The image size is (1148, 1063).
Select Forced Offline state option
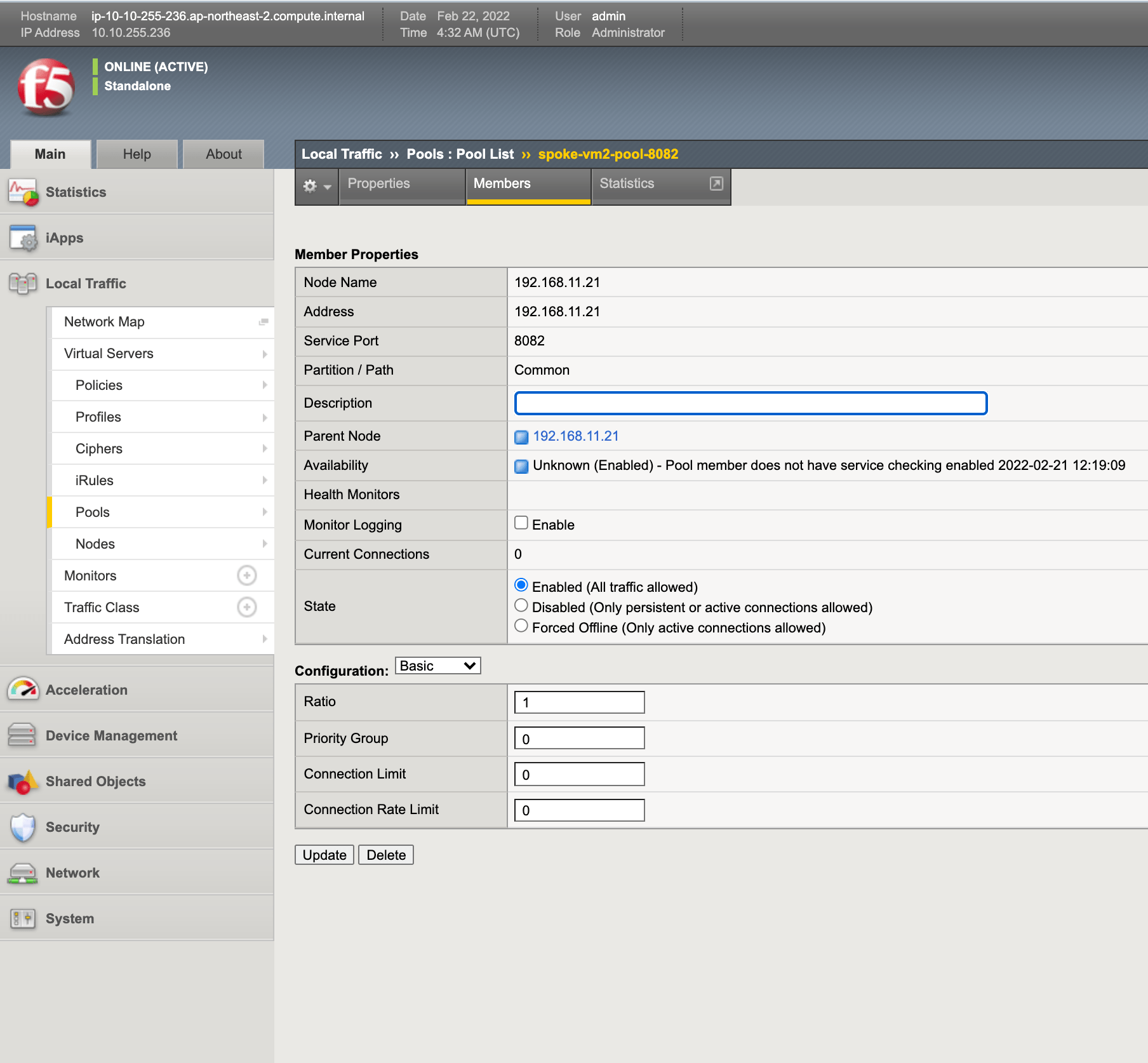[x=521, y=625]
